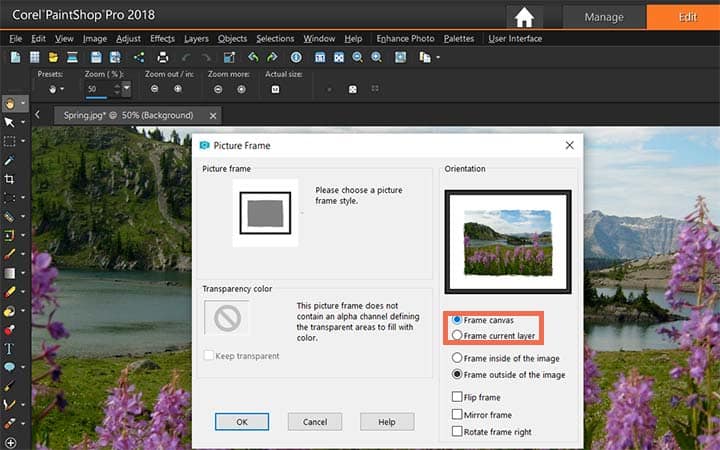Expand the Paint Brush tool flyout arrow
720x450 pixels.
pos(23,254)
